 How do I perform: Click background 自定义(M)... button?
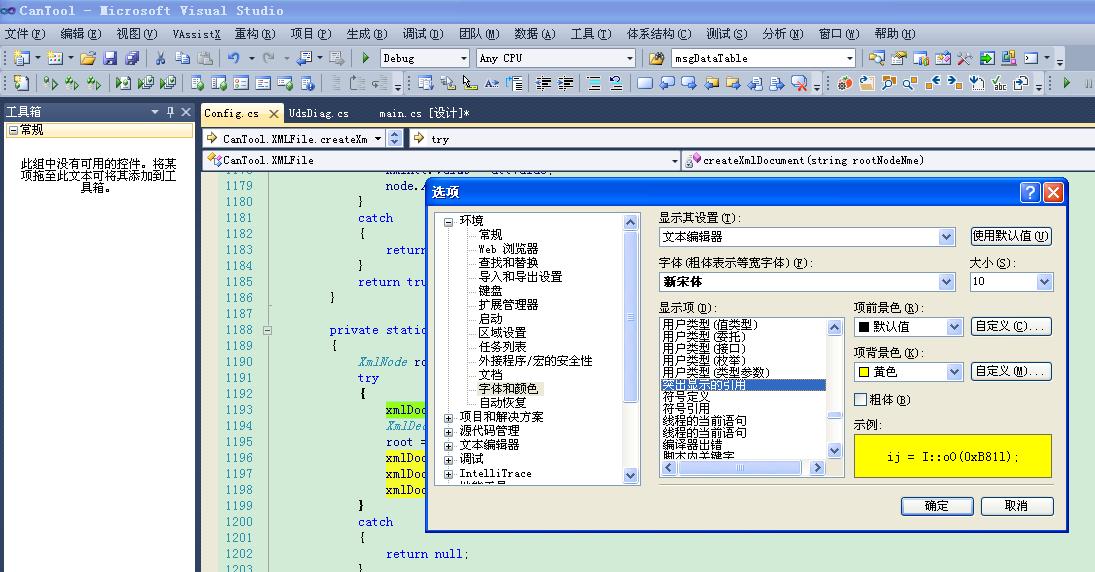pyautogui.click(x=1011, y=372)
